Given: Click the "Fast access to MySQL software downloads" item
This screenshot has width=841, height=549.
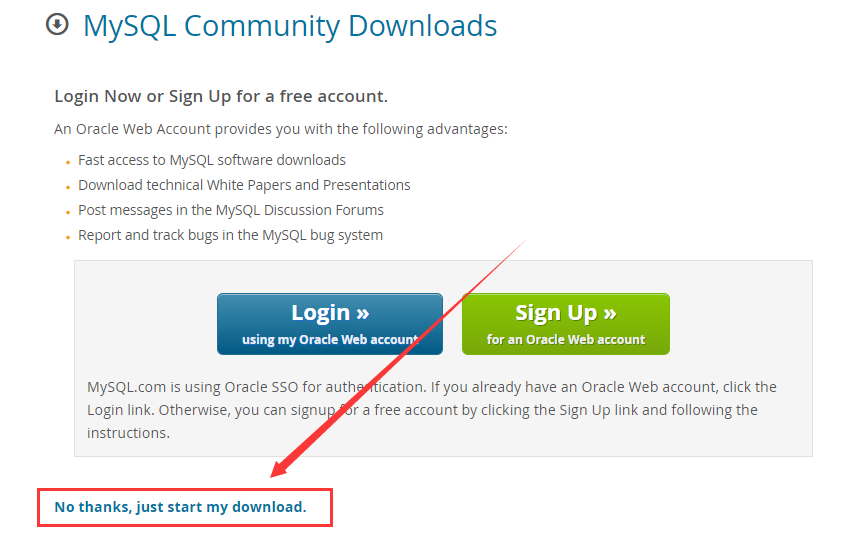Looking at the screenshot, I should [x=212, y=160].
